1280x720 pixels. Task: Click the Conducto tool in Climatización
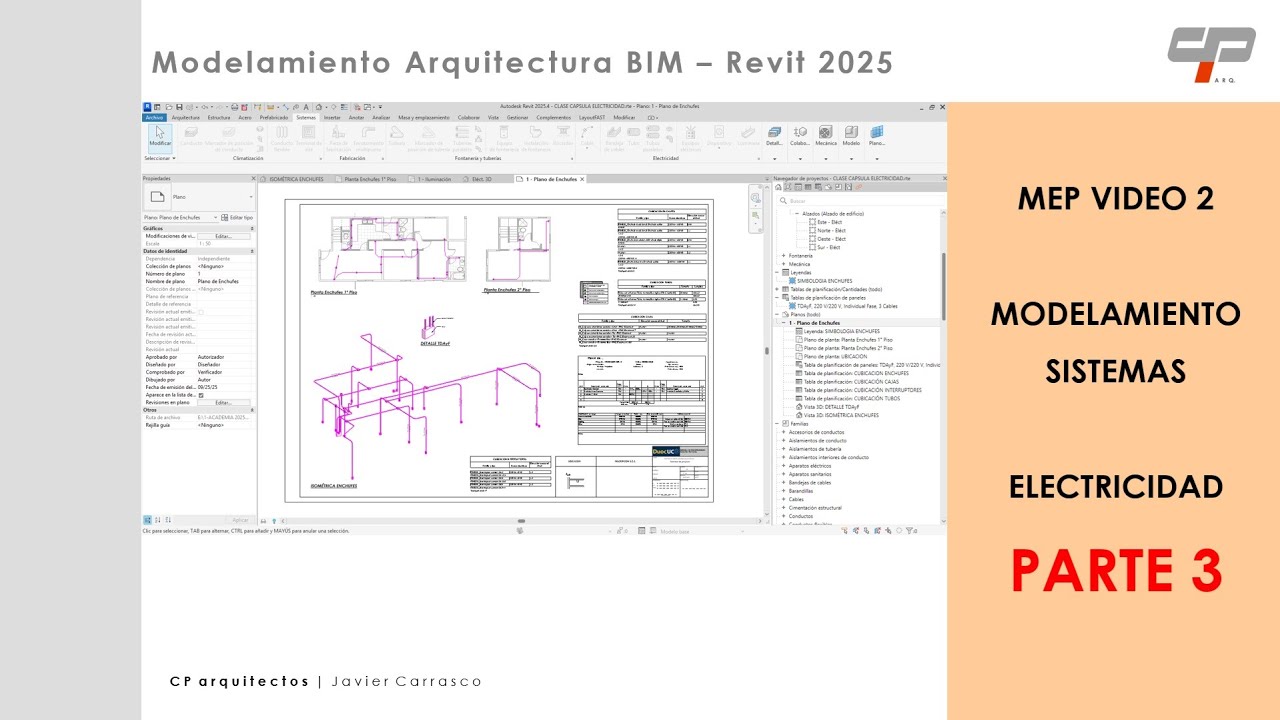click(x=191, y=136)
